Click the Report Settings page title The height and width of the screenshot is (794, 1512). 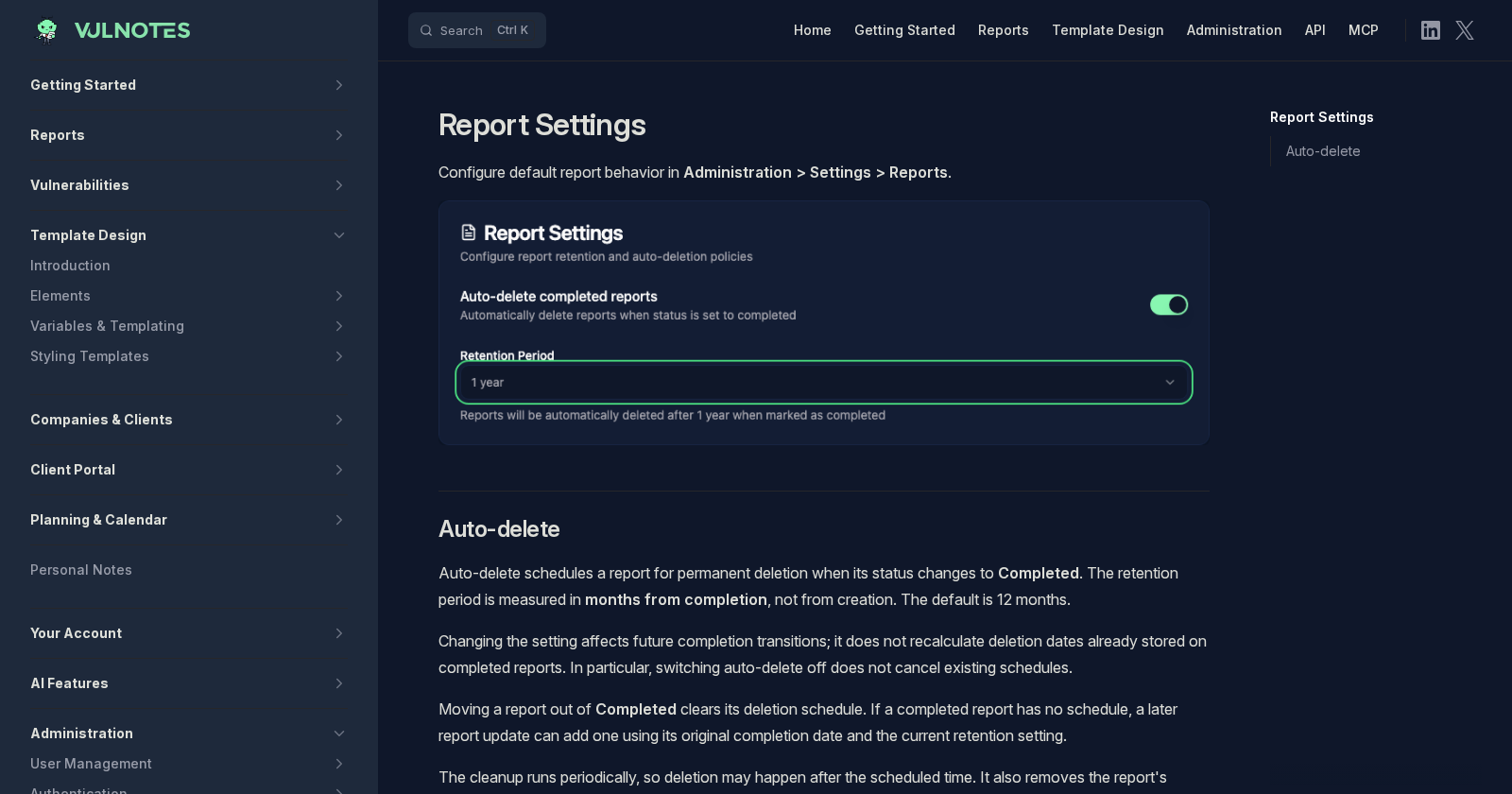pyautogui.click(x=542, y=125)
